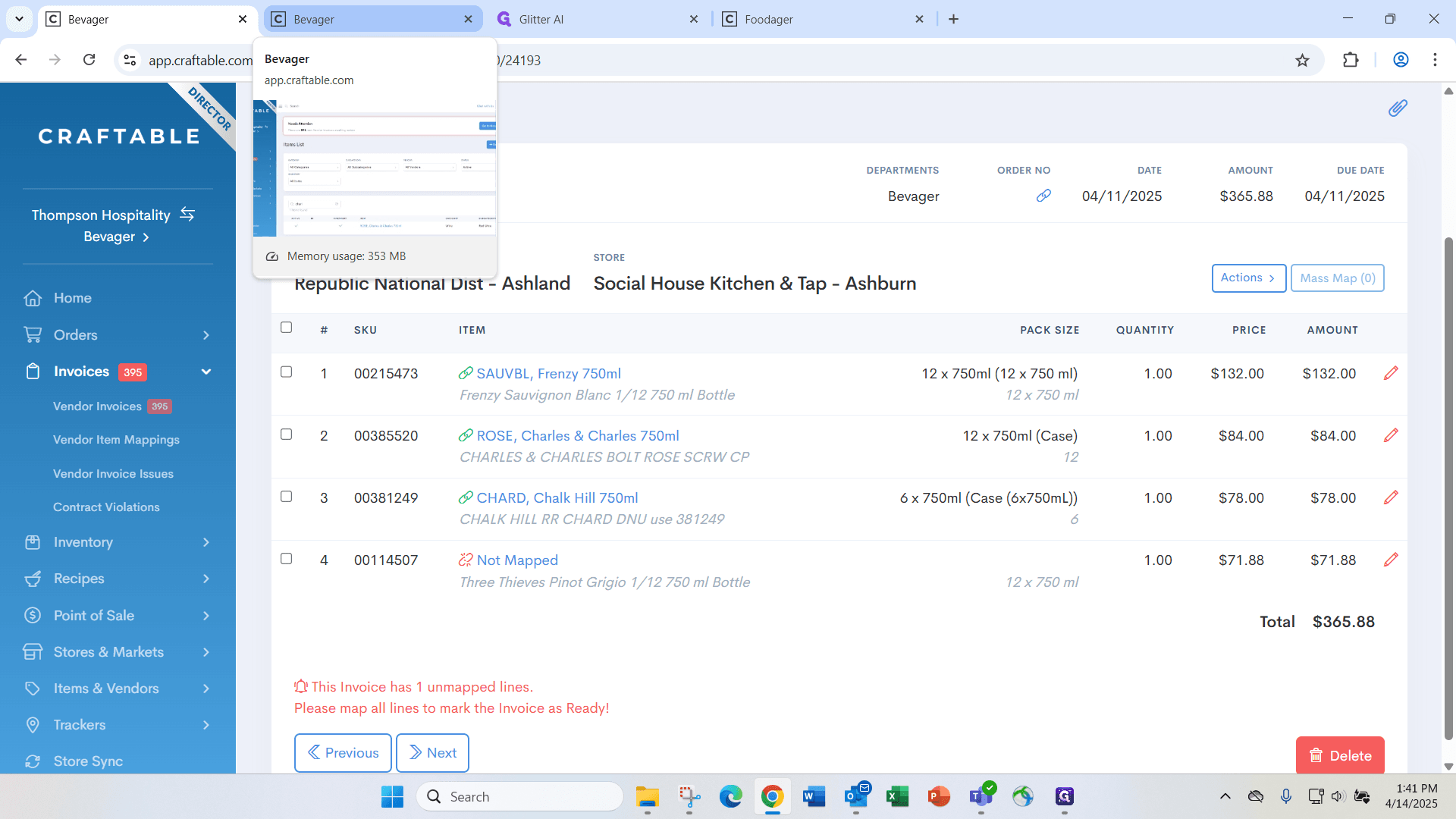The width and height of the screenshot is (1456, 819).
Task: Edit line 4 Not Mapped pencil icon
Action: point(1391,560)
